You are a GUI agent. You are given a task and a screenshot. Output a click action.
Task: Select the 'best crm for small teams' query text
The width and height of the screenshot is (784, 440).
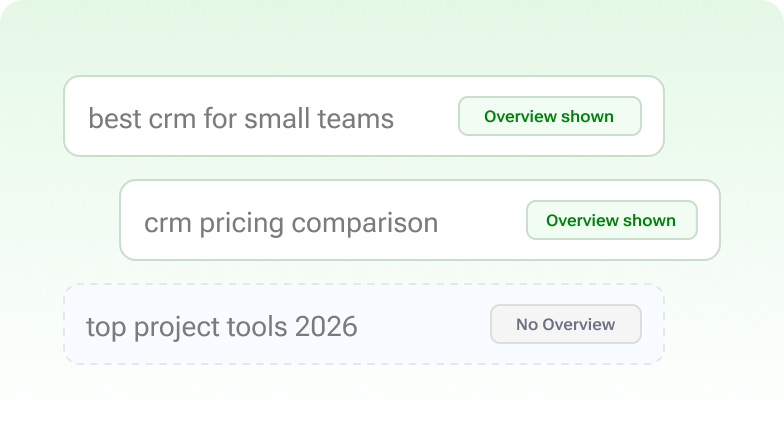pos(241,119)
